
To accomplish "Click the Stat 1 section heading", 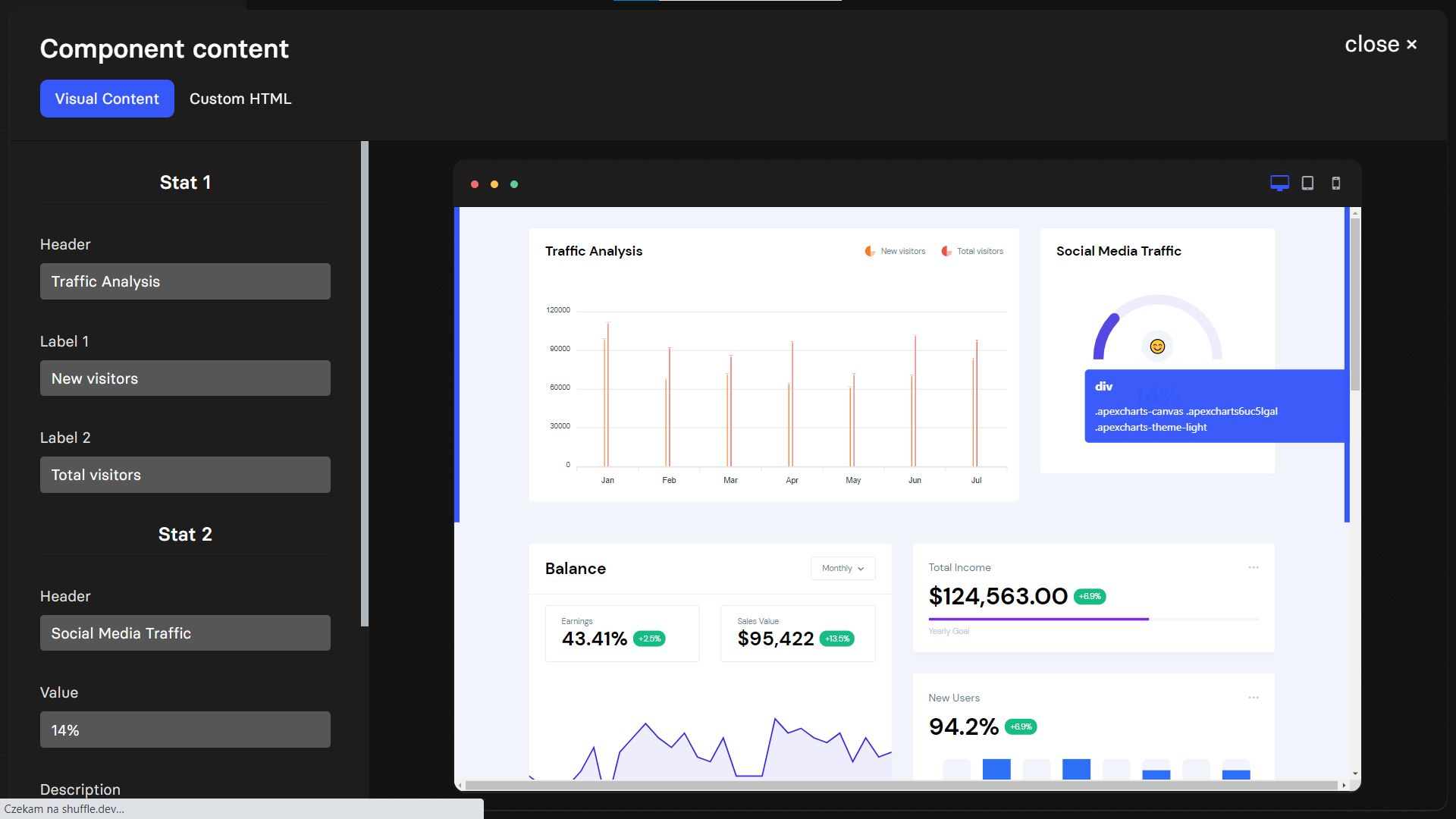I will [x=185, y=183].
